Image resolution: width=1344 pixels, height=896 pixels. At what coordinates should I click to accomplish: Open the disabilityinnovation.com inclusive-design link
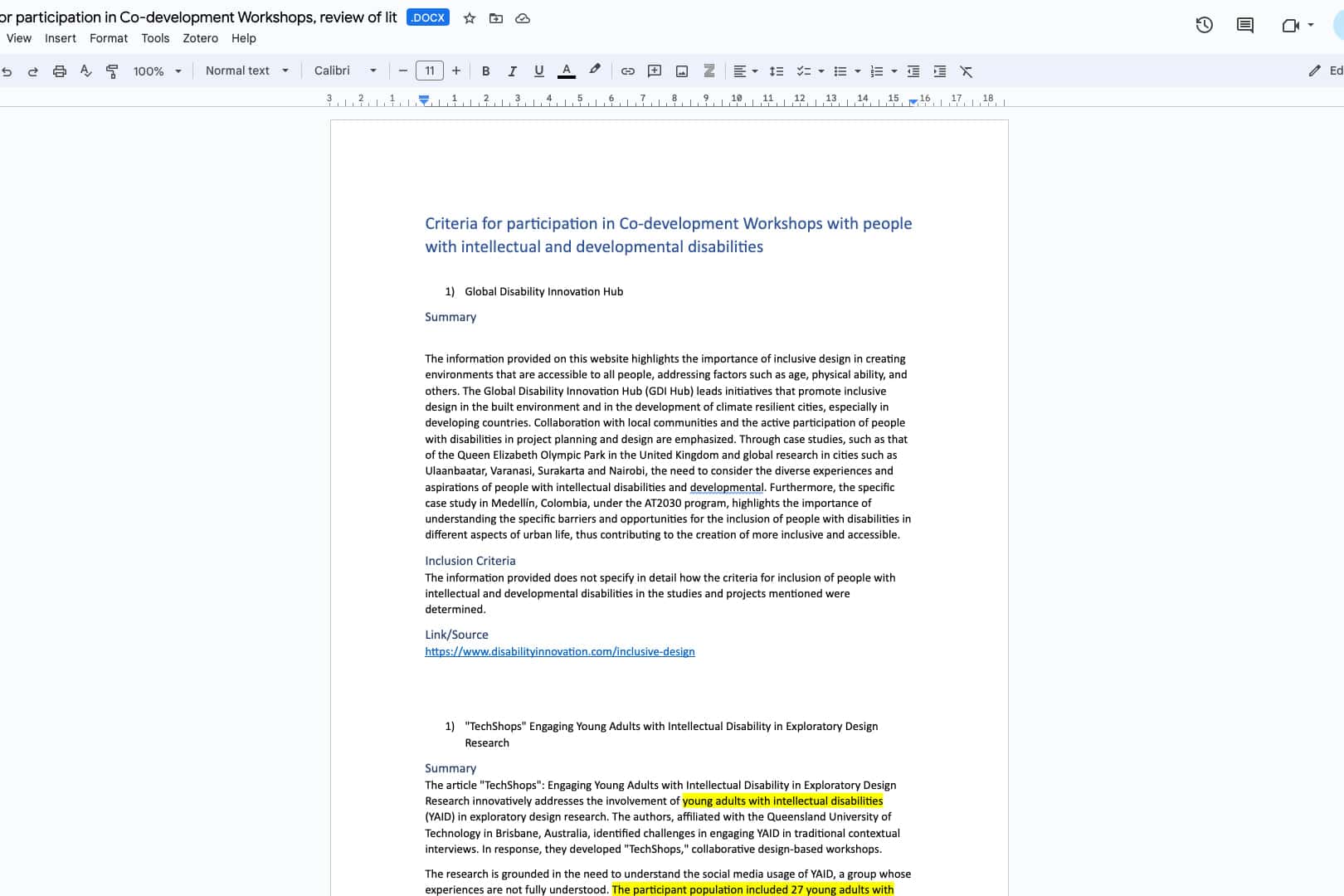click(560, 652)
